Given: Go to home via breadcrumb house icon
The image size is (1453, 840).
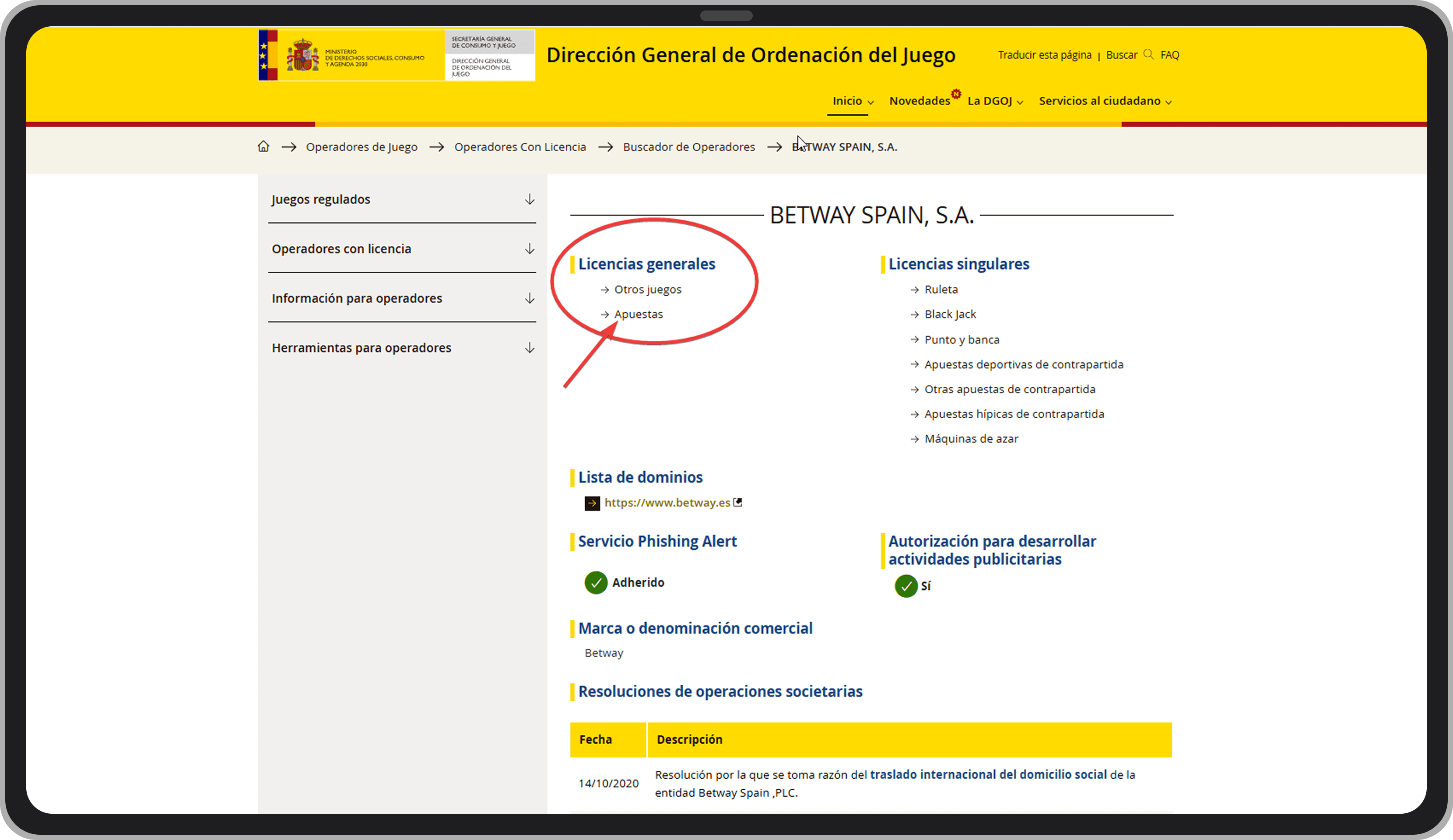Looking at the screenshot, I should tap(263, 147).
